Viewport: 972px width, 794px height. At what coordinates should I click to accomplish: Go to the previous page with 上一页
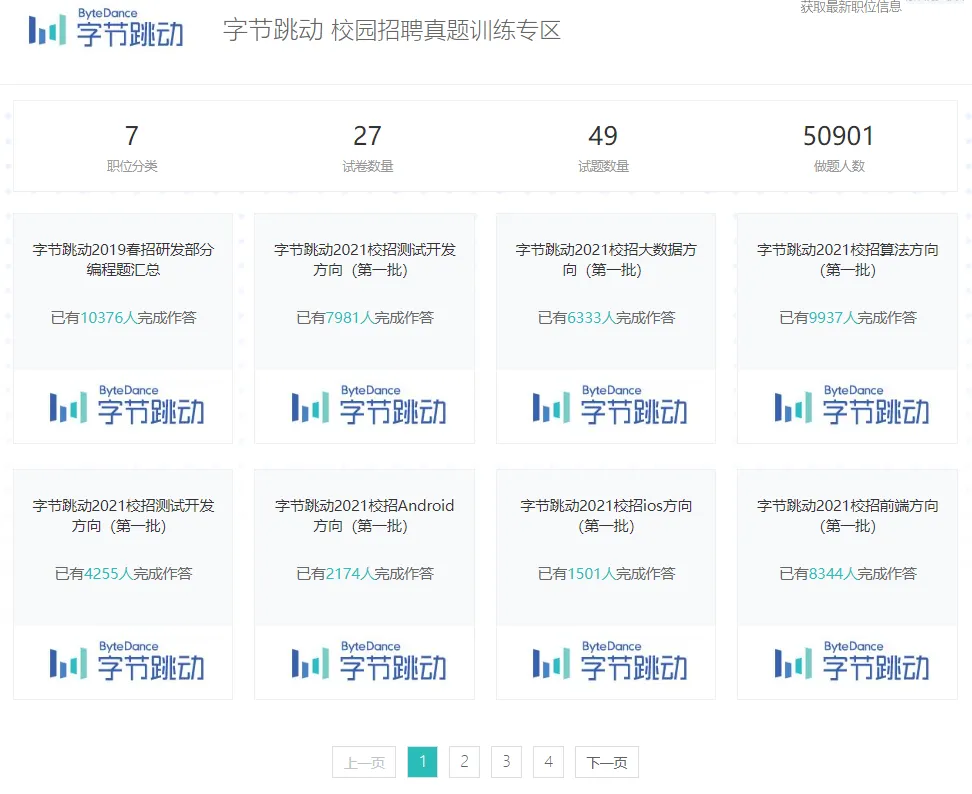pos(364,762)
